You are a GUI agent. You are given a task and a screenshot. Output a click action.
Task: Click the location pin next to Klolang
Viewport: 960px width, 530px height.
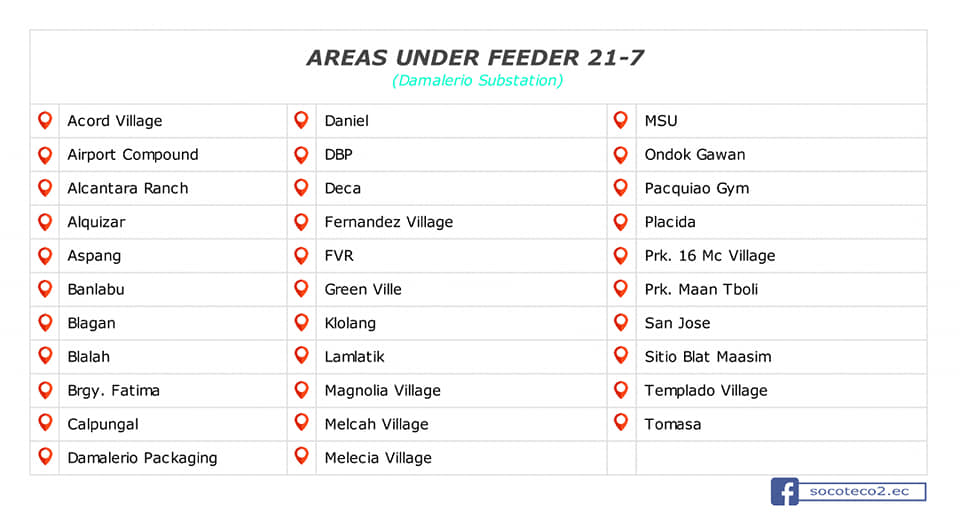click(x=301, y=322)
